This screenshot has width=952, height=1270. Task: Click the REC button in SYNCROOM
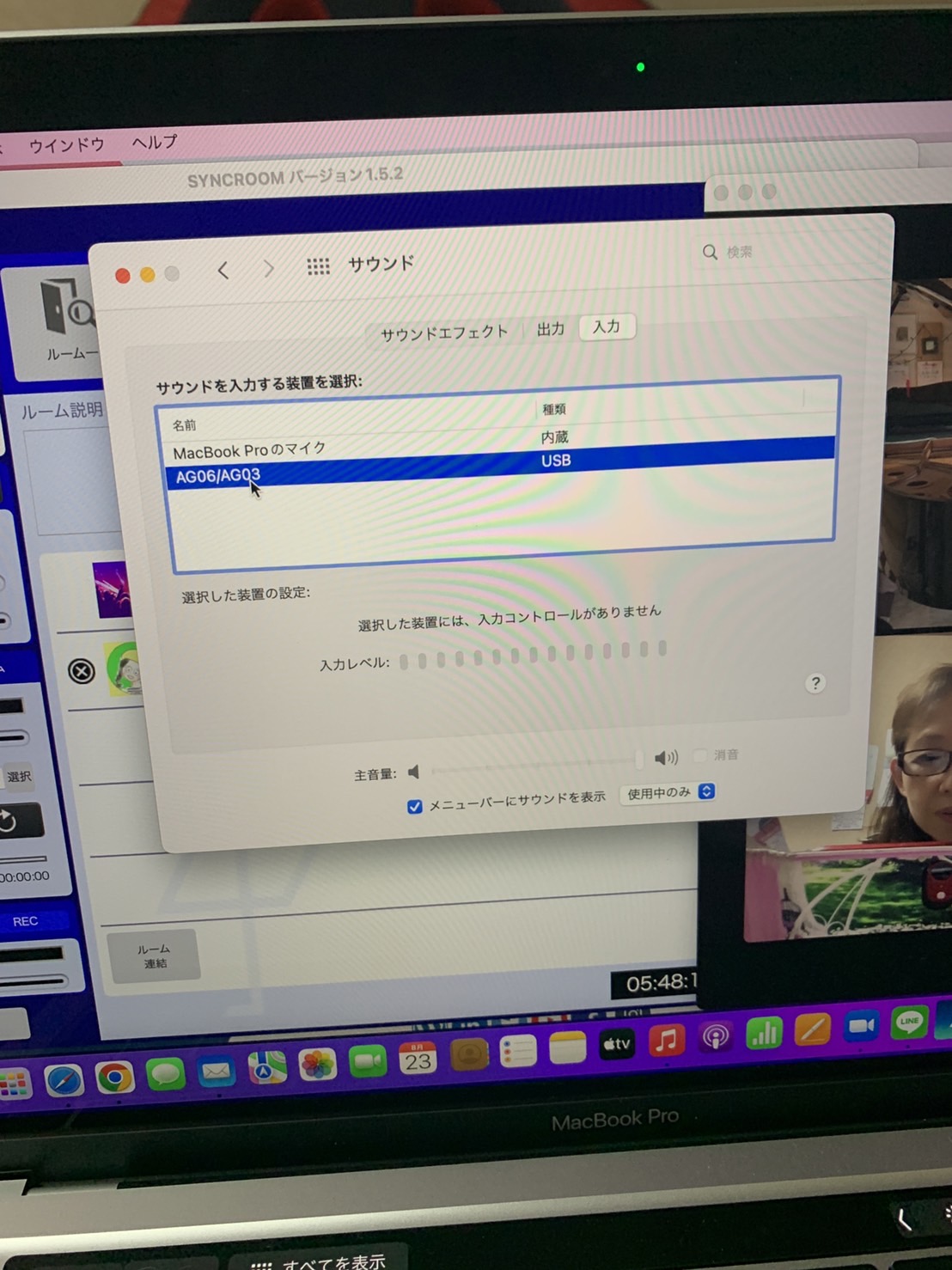25,921
